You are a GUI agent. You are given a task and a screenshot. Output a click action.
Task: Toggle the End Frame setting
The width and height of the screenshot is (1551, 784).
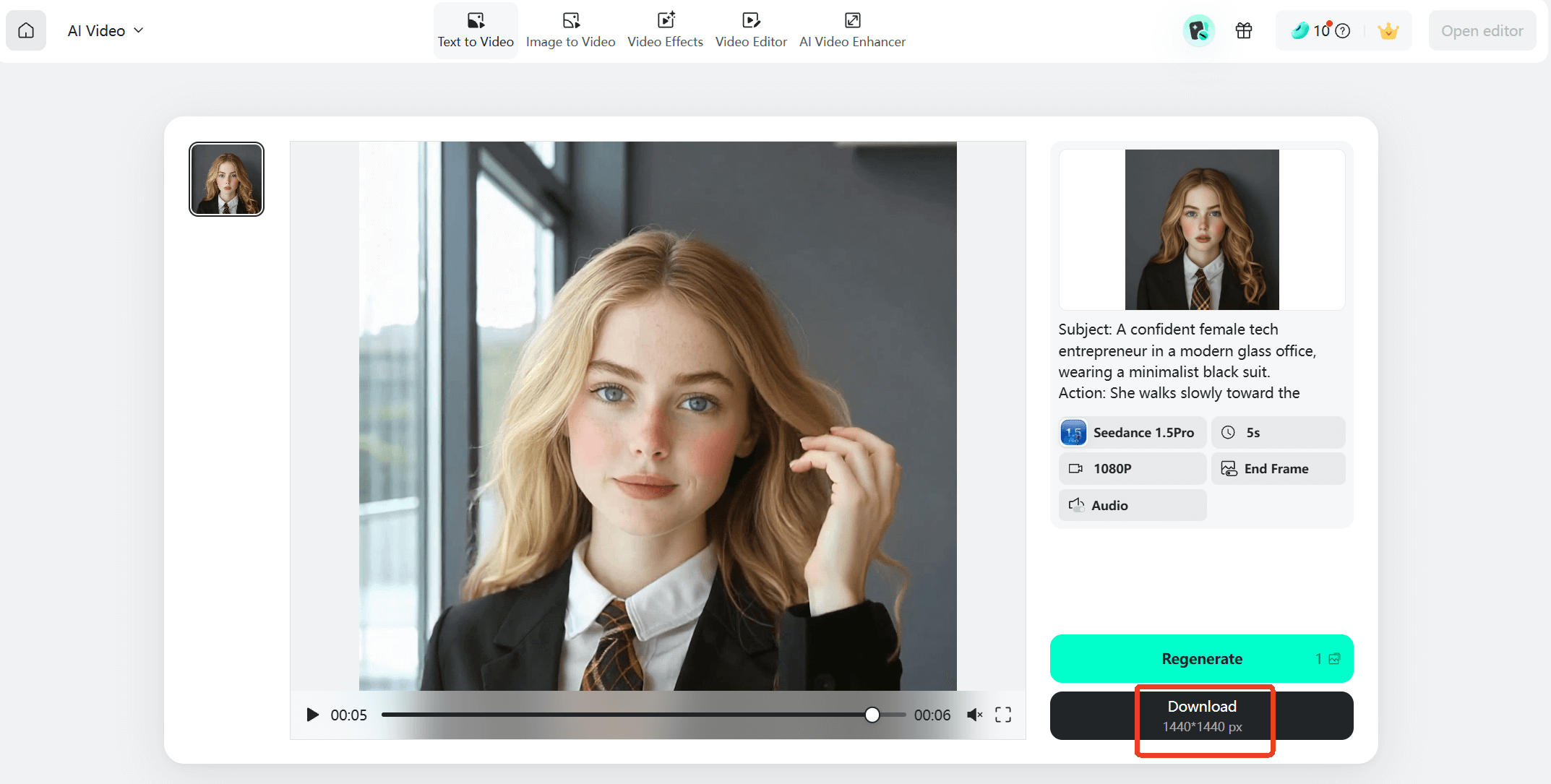(1278, 468)
